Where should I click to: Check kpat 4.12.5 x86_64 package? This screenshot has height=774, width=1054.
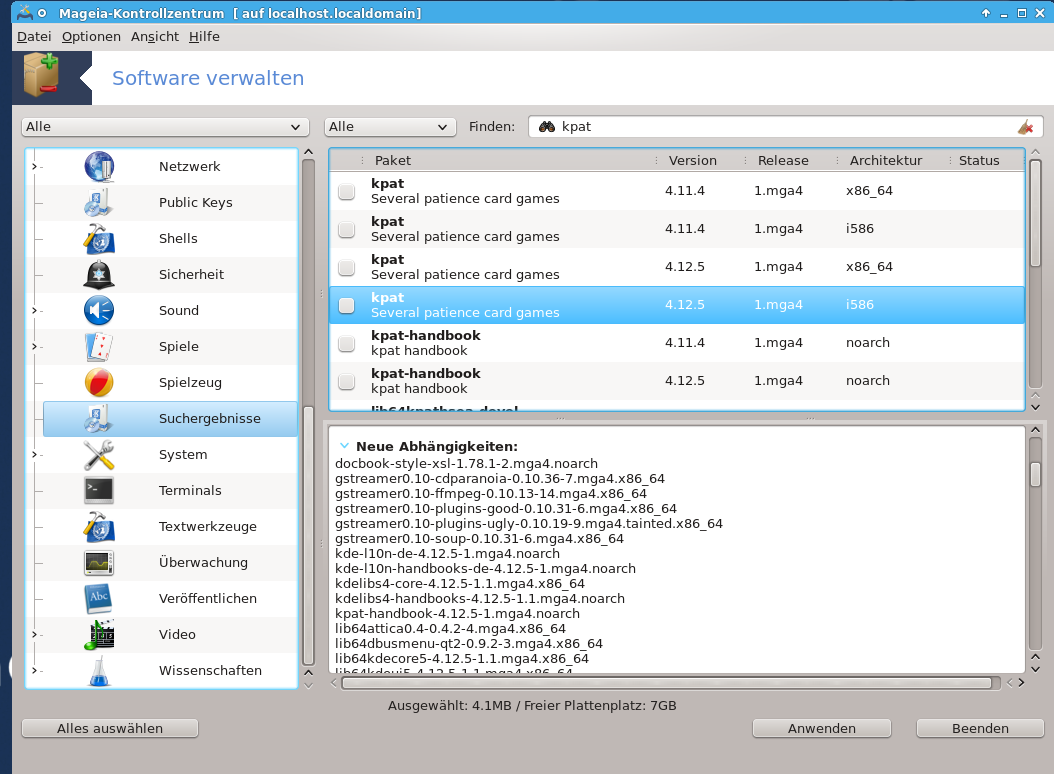tap(346, 268)
